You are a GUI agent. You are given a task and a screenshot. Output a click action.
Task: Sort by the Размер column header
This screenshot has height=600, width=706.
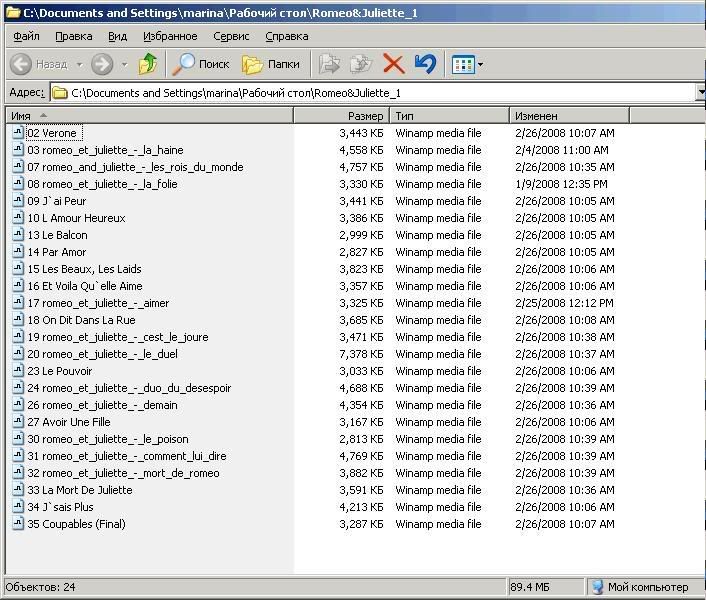(342, 116)
